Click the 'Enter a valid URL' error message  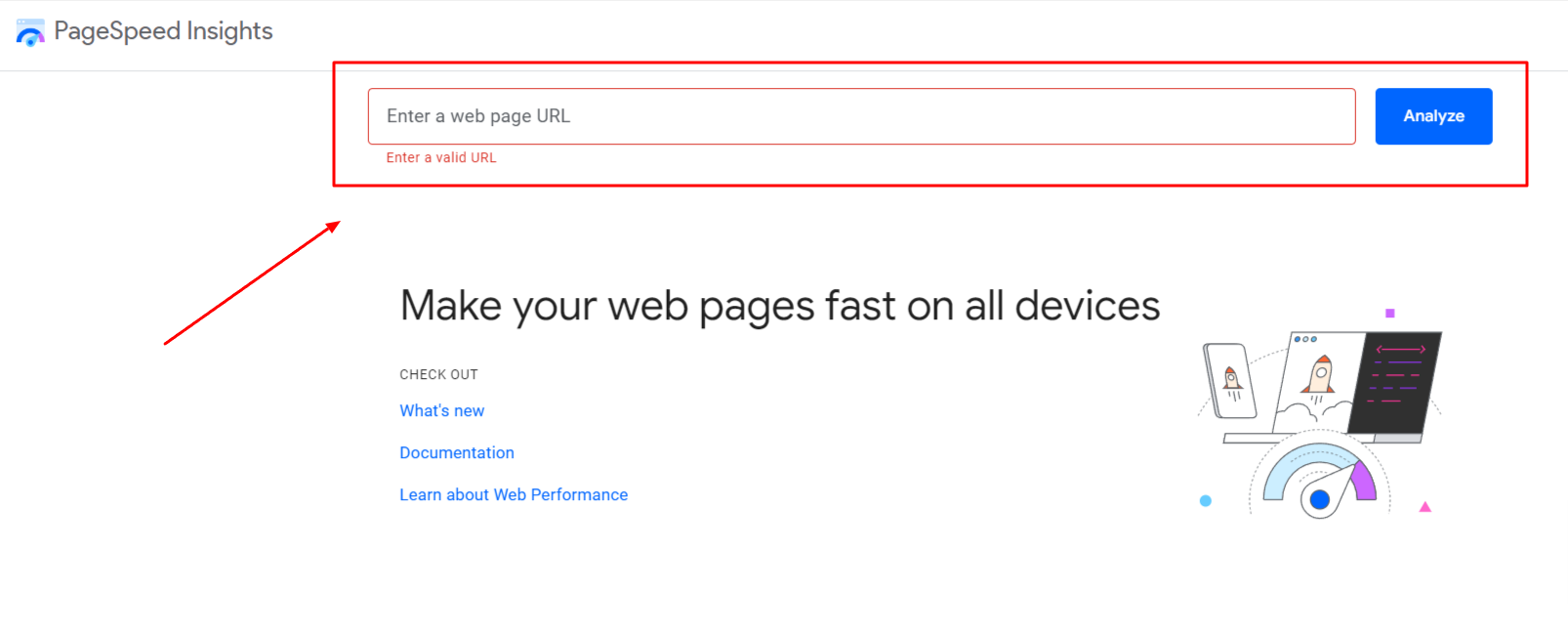441,157
